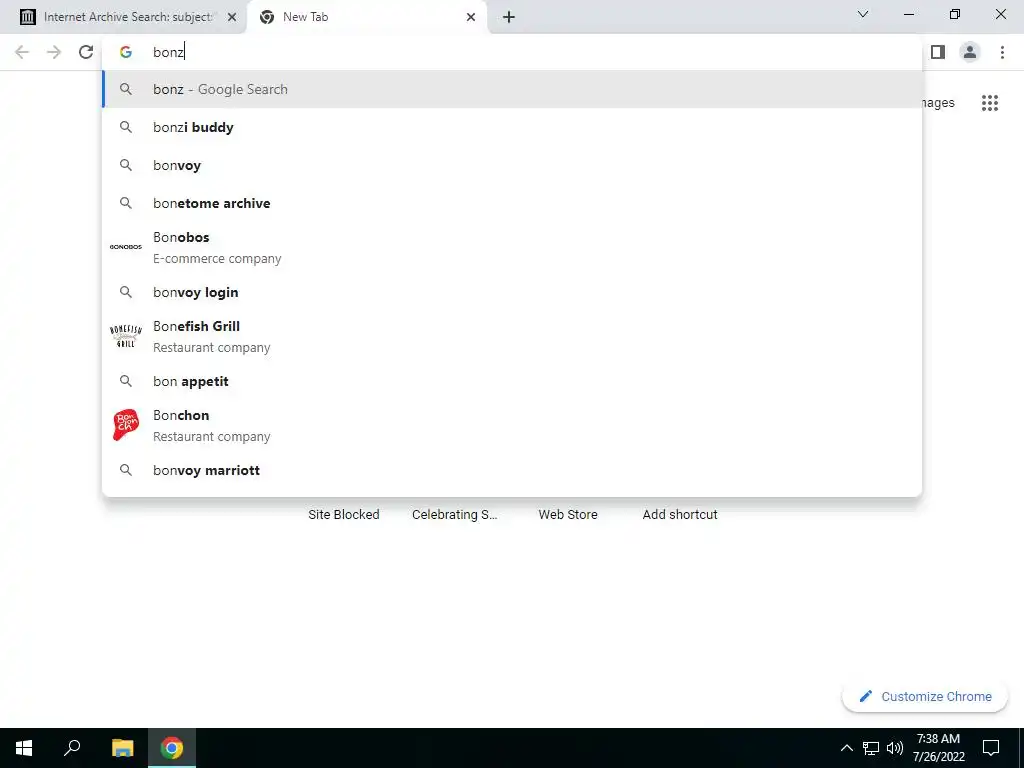Click the Bonefish Grill logo thumbnail
The image size is (1024, 768).
[126, 336]
